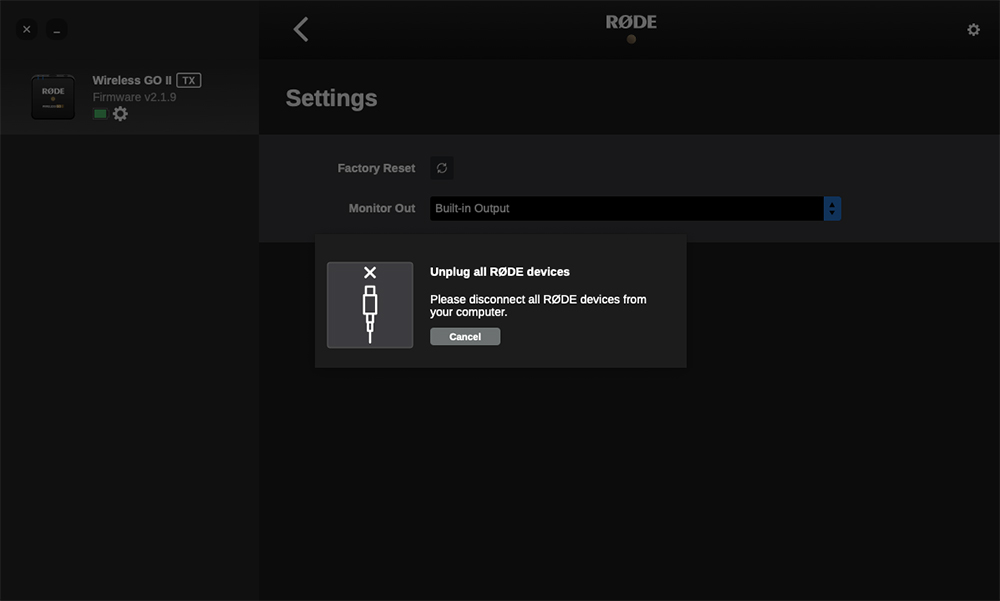The image size is (1000, 601).
Task: Click the gear icon under Wireless GO II
Action: [x=120, y=114]
